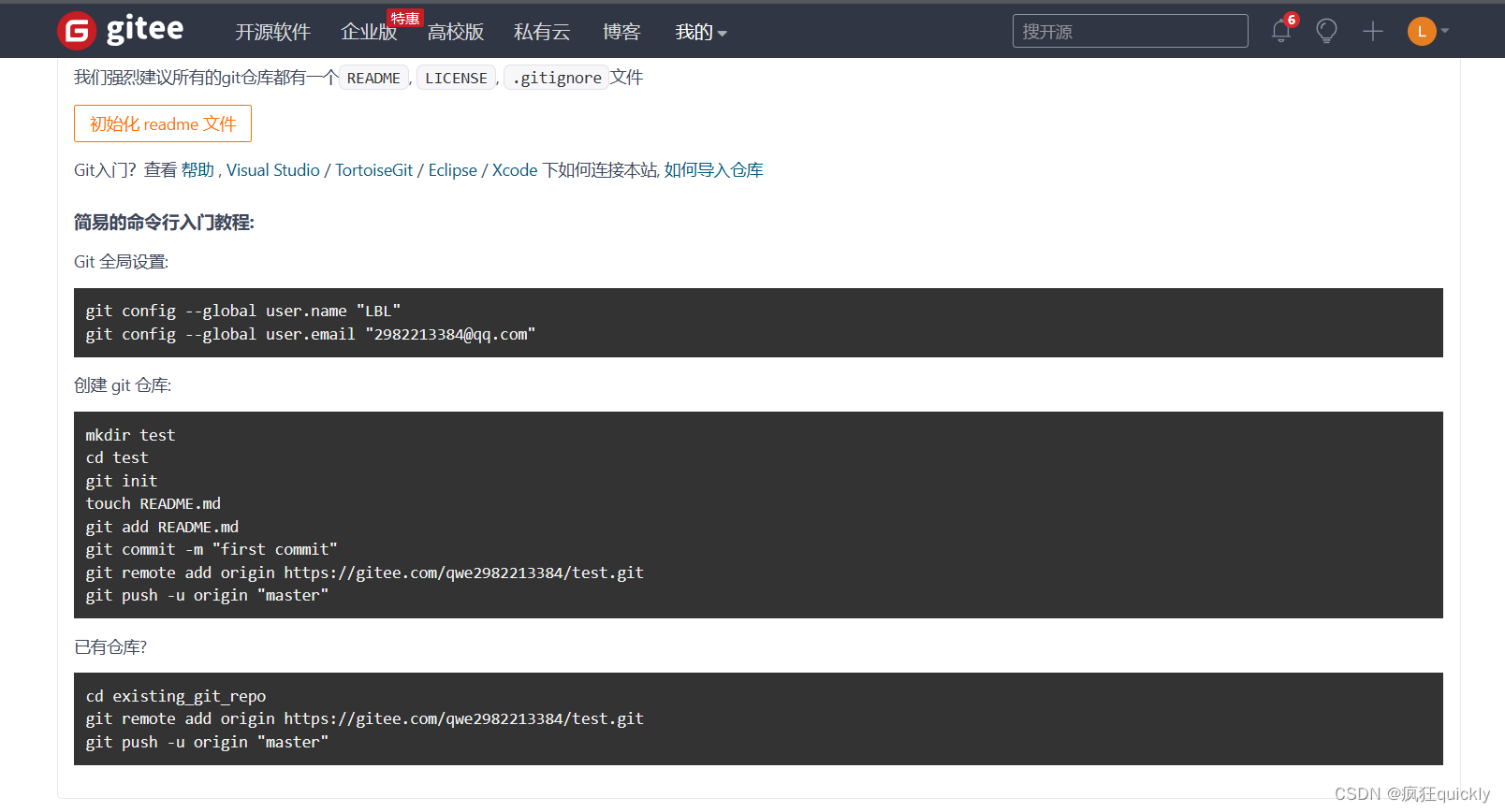Click the Gitee logo
Viewport: 1505px width, 812px height.
click(x=121, y=31)
